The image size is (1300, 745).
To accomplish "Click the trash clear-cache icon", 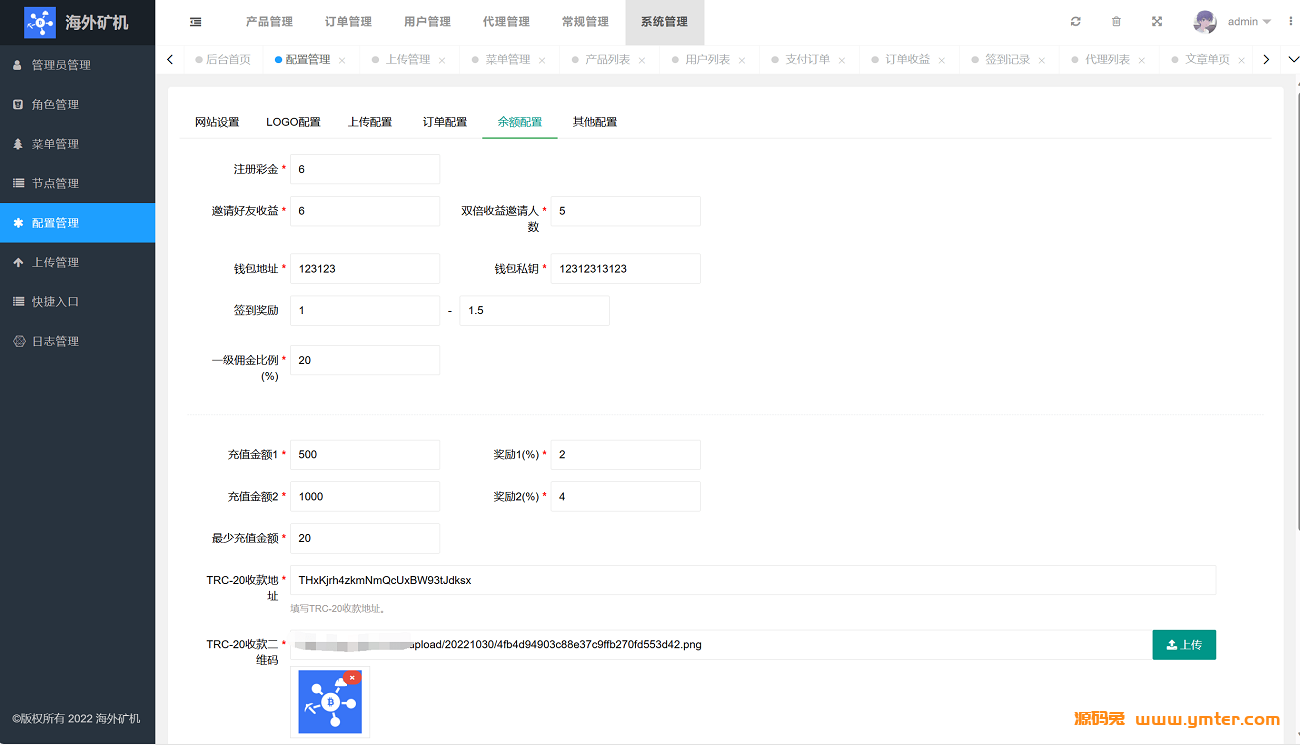I will (x=1117, y=22).
